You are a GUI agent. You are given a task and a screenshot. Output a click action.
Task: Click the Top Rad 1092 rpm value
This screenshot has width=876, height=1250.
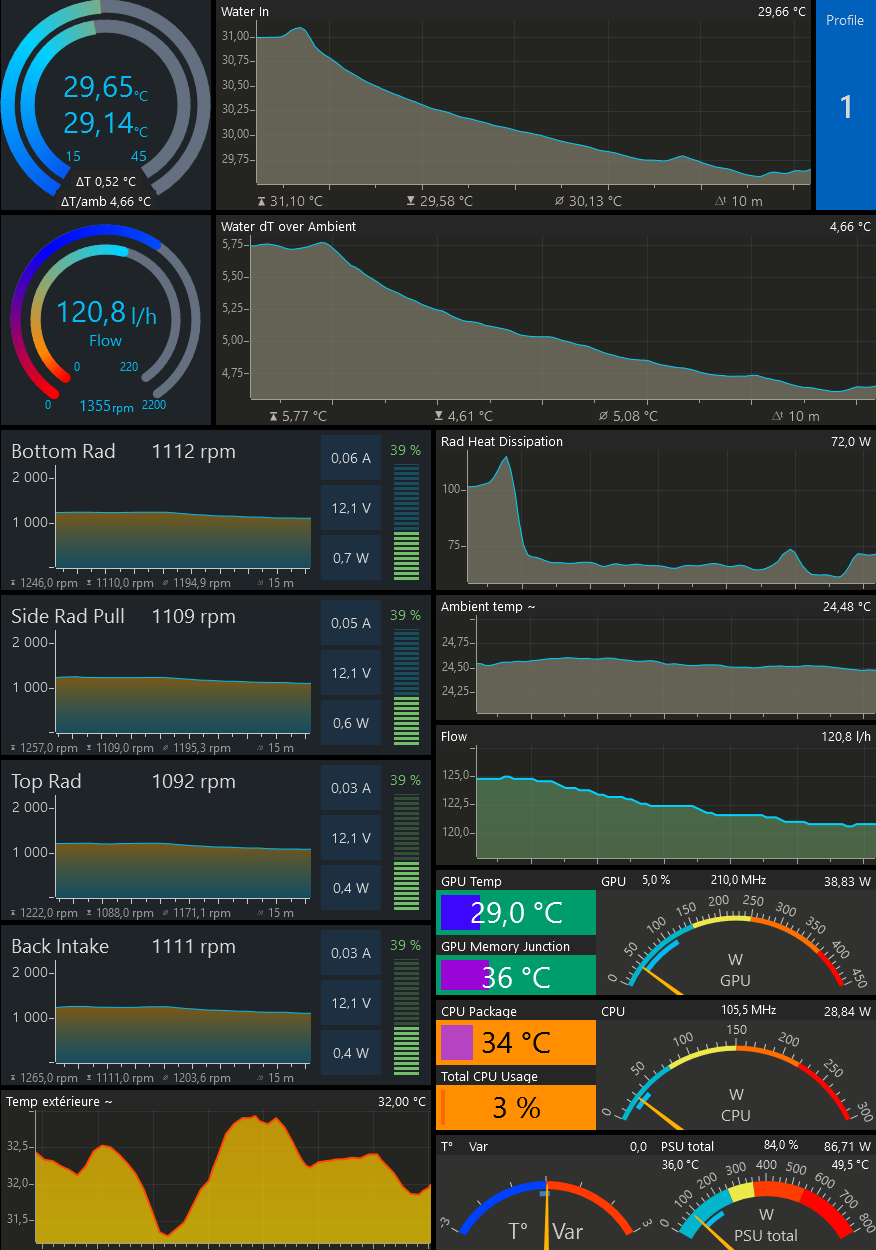point(194,781)
